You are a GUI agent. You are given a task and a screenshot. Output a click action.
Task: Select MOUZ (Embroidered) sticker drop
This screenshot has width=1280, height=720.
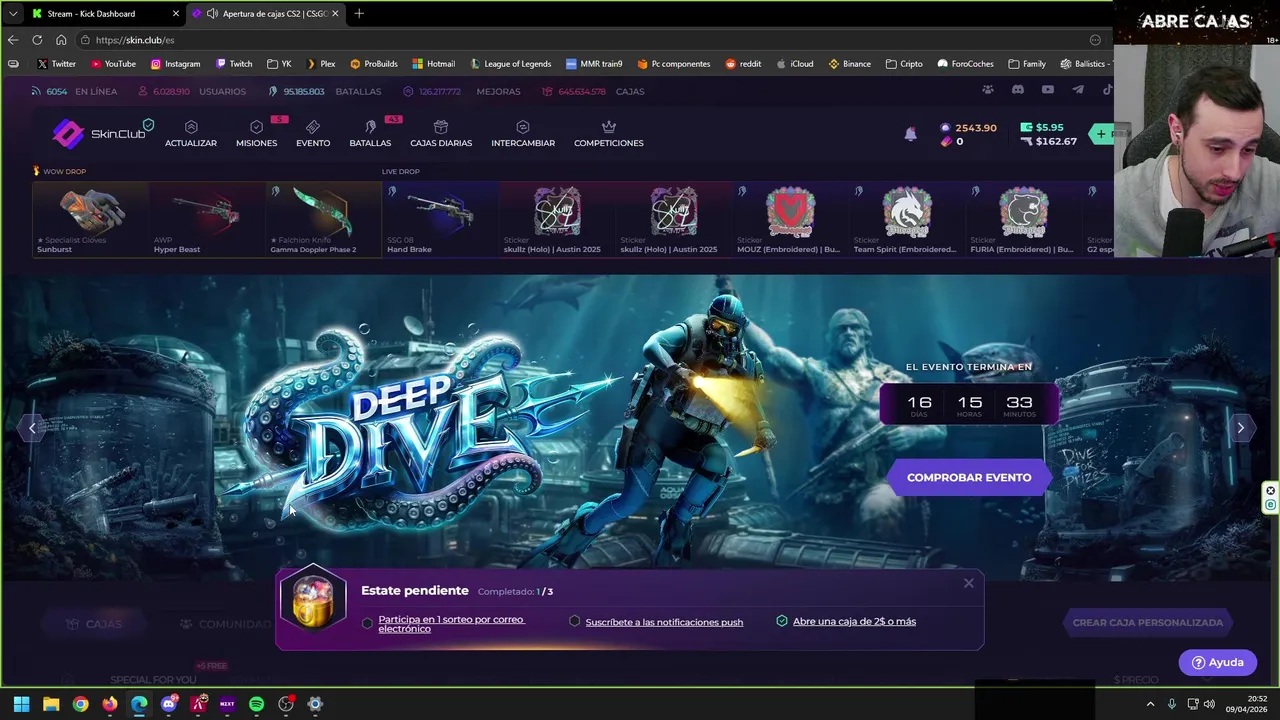[x=790, y=219]
